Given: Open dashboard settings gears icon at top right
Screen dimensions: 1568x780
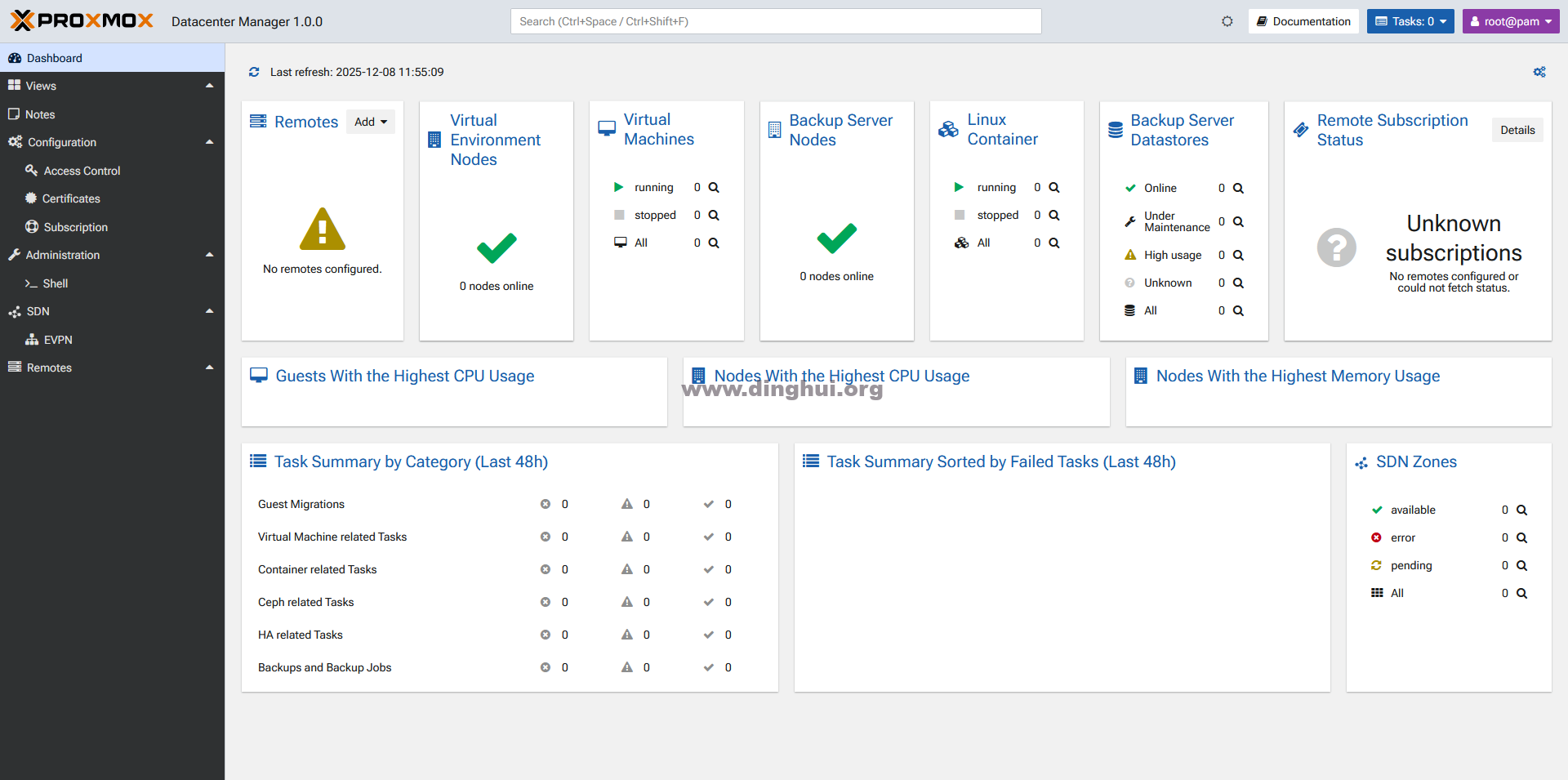Looking at the screenshot, I should [x=1539, y=72].
